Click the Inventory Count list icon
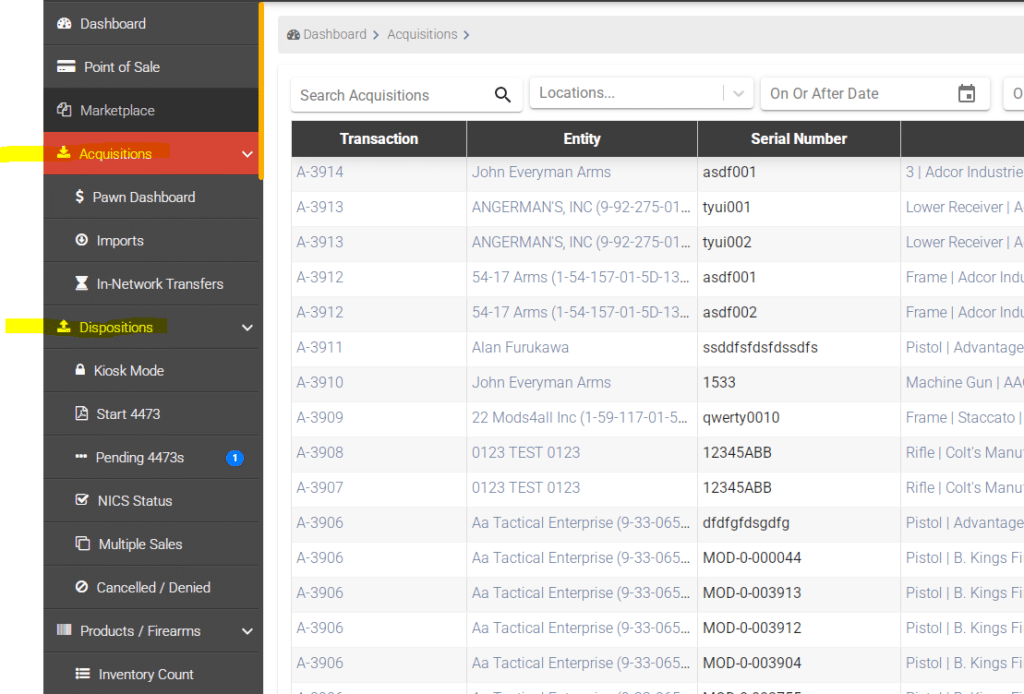The height and width of the screenshot is (694, 1024). [82, 674]
